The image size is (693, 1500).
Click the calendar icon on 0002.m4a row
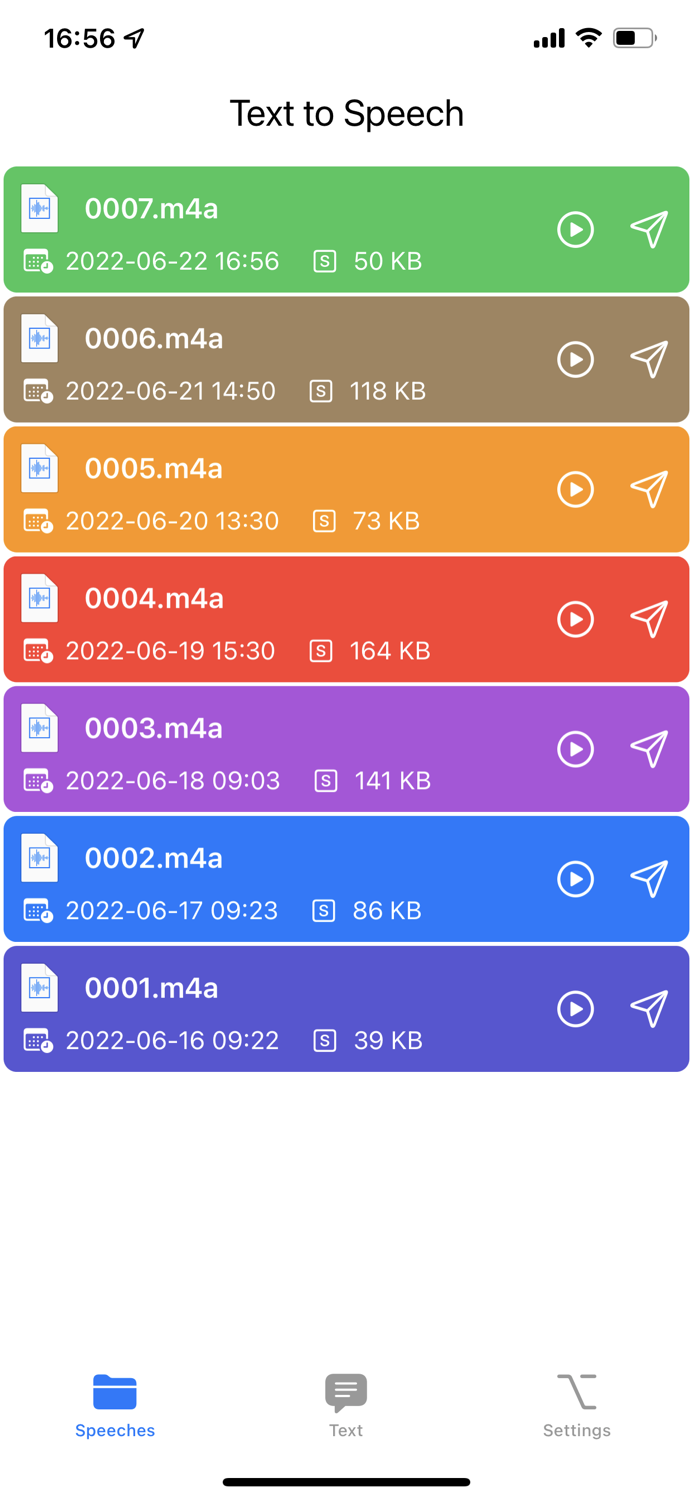pos(36,911)
